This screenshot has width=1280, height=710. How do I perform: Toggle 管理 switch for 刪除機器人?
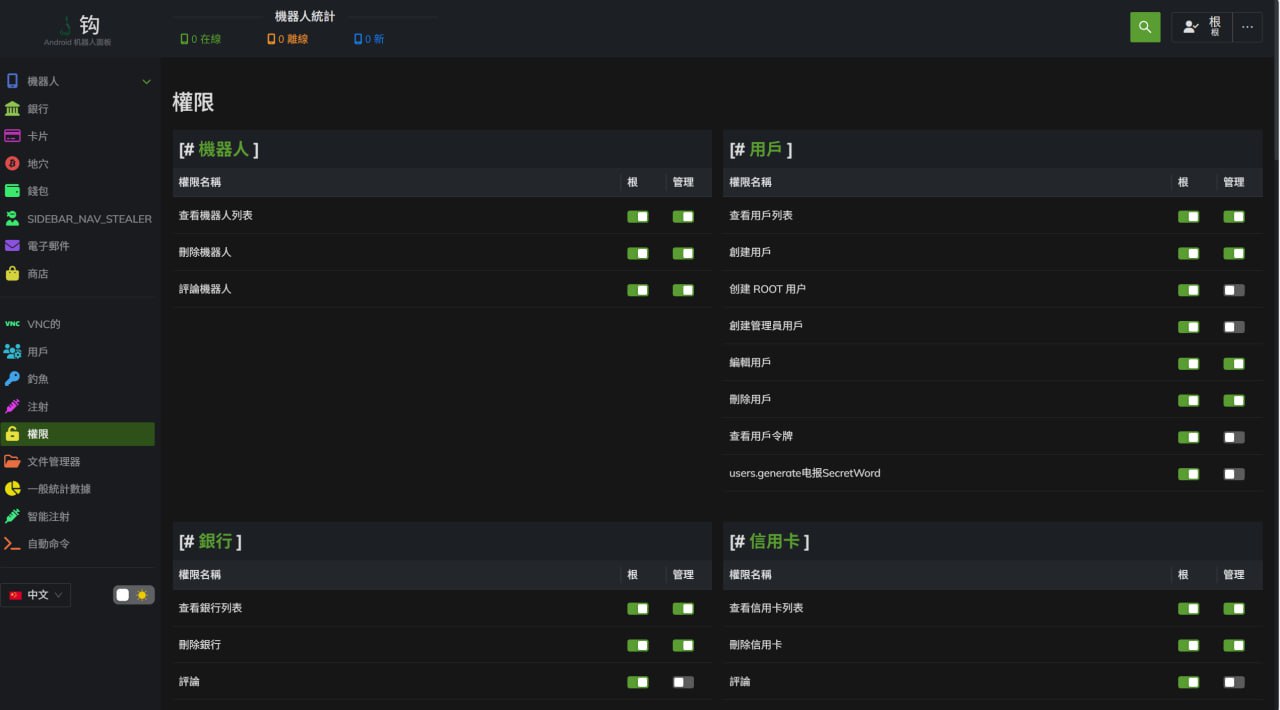click(x=683, y=253)
